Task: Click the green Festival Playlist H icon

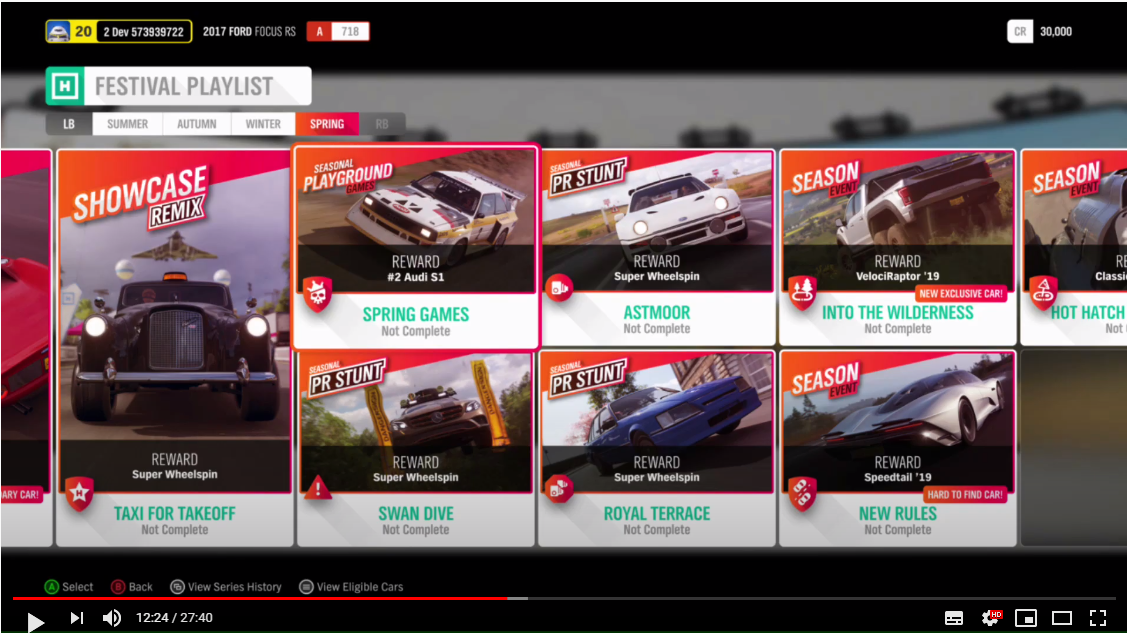Action: [x=65, y=86]
